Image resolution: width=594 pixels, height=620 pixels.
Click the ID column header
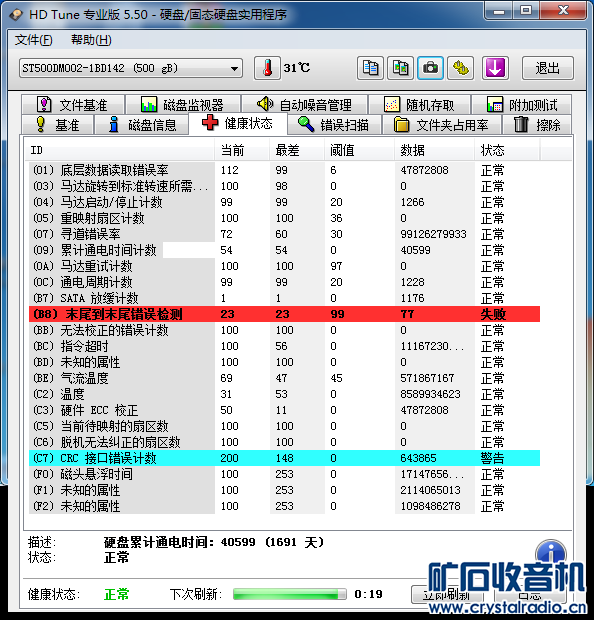pos(119,150)
